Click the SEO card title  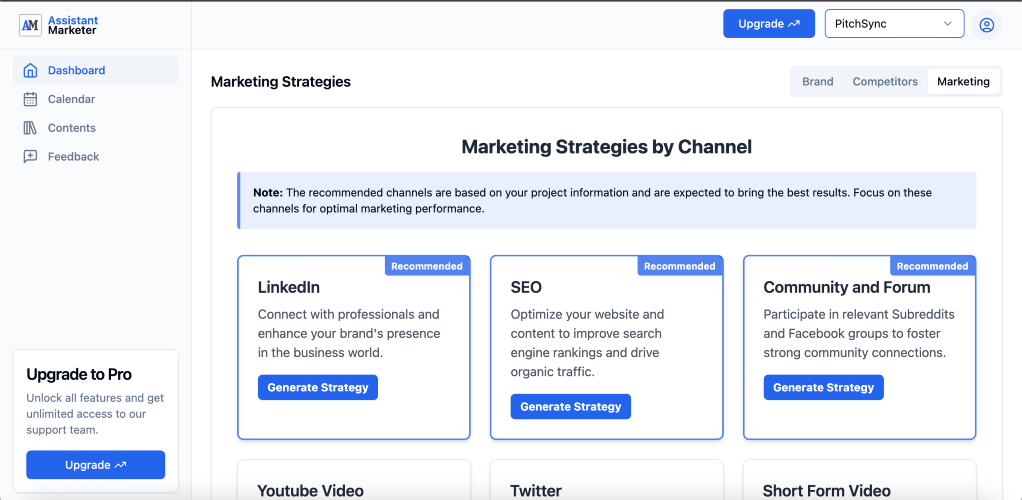tap(526, 287)
